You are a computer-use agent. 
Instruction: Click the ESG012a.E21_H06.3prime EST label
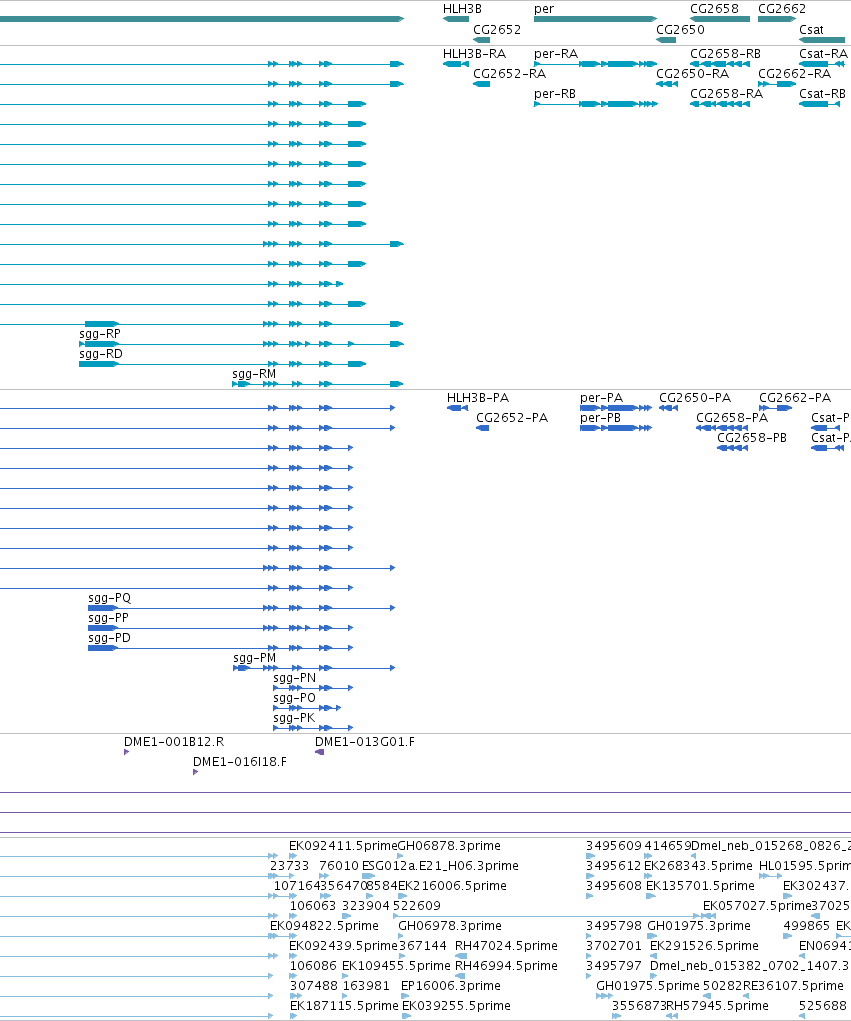pos(440,867)
